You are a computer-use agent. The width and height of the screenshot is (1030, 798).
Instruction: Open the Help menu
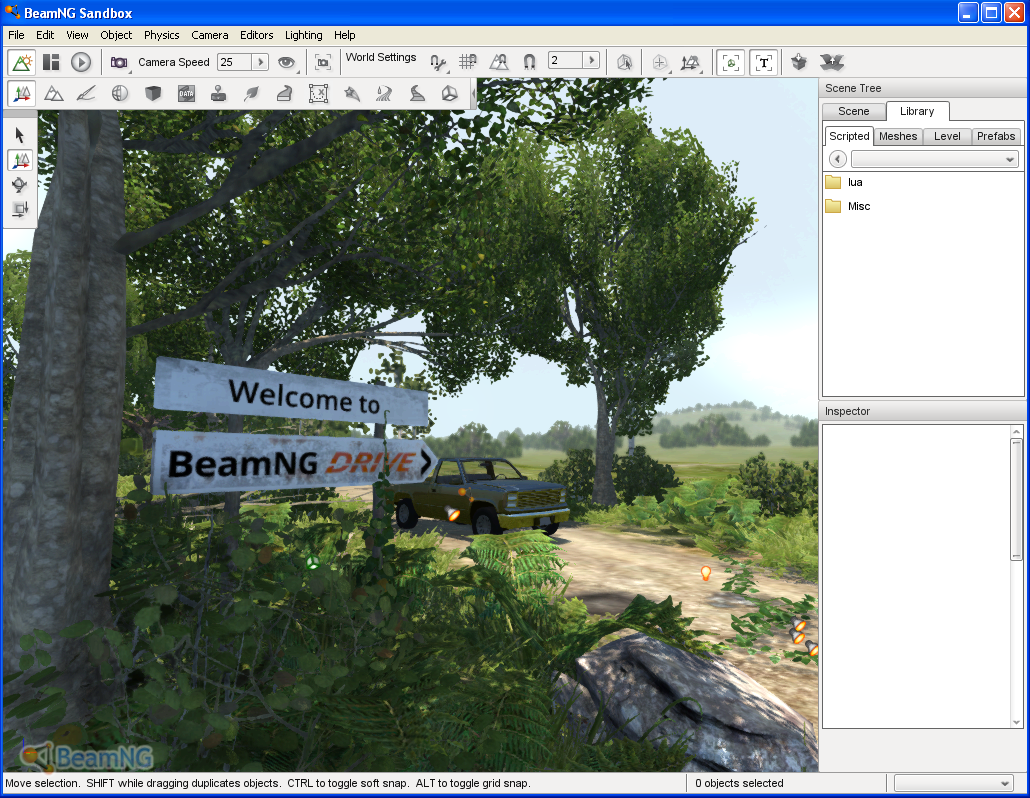345,35
